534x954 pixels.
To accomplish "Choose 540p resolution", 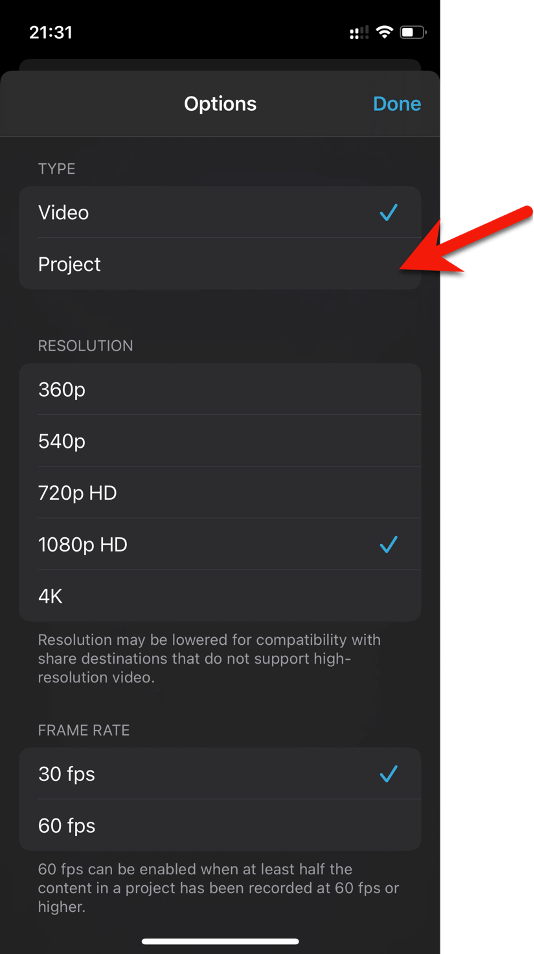I will click(x=220, y=441).
